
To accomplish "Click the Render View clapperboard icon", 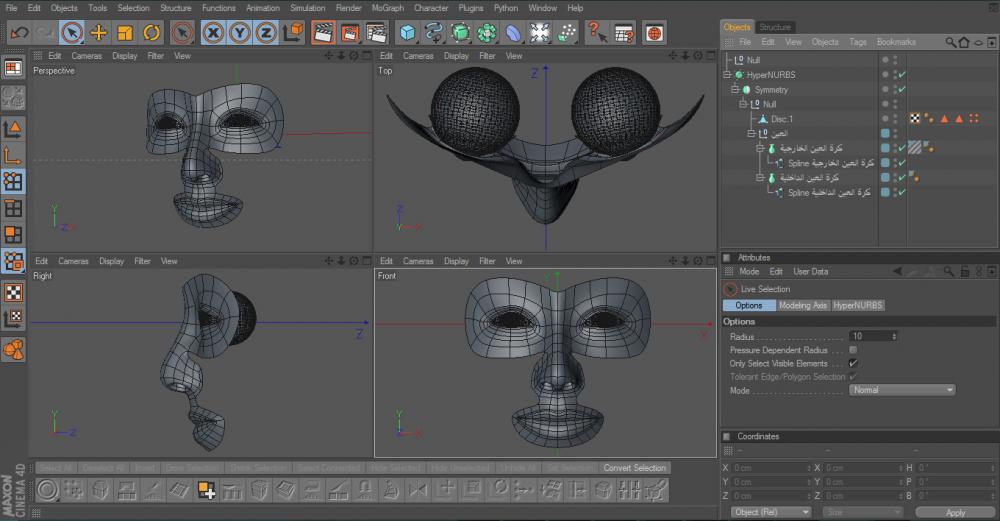I will coord(323,33).
